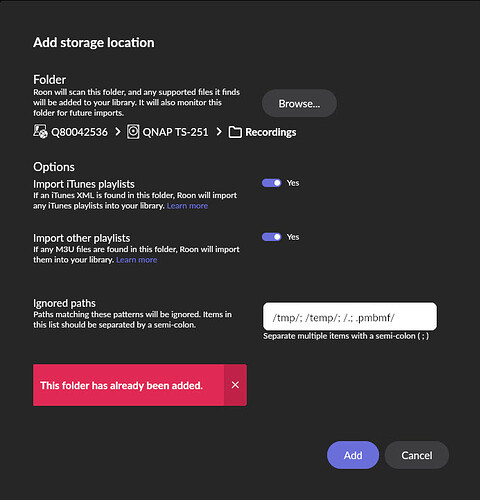Cancel adding the storage location

tap(417, 455)
